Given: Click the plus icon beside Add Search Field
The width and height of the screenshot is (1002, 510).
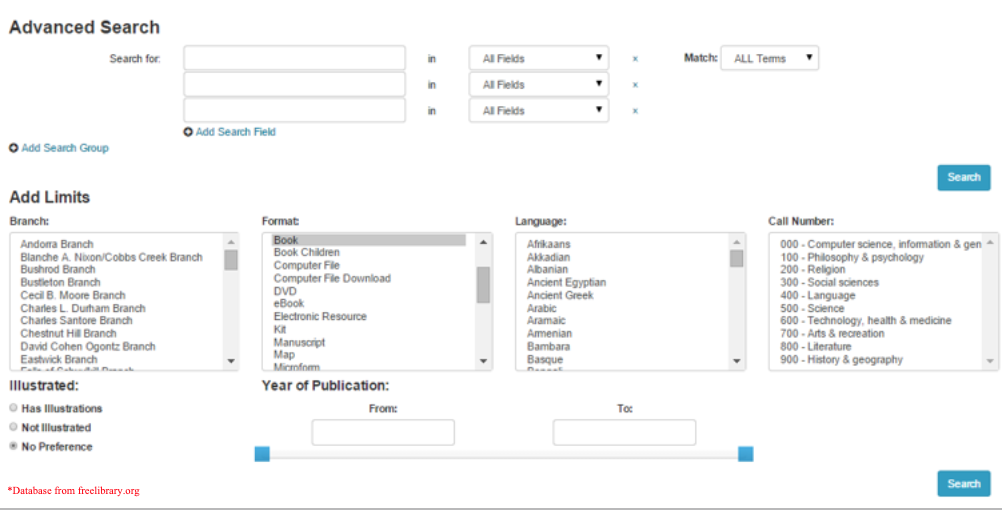Looking at the screenshot, I should pos(188,132).
